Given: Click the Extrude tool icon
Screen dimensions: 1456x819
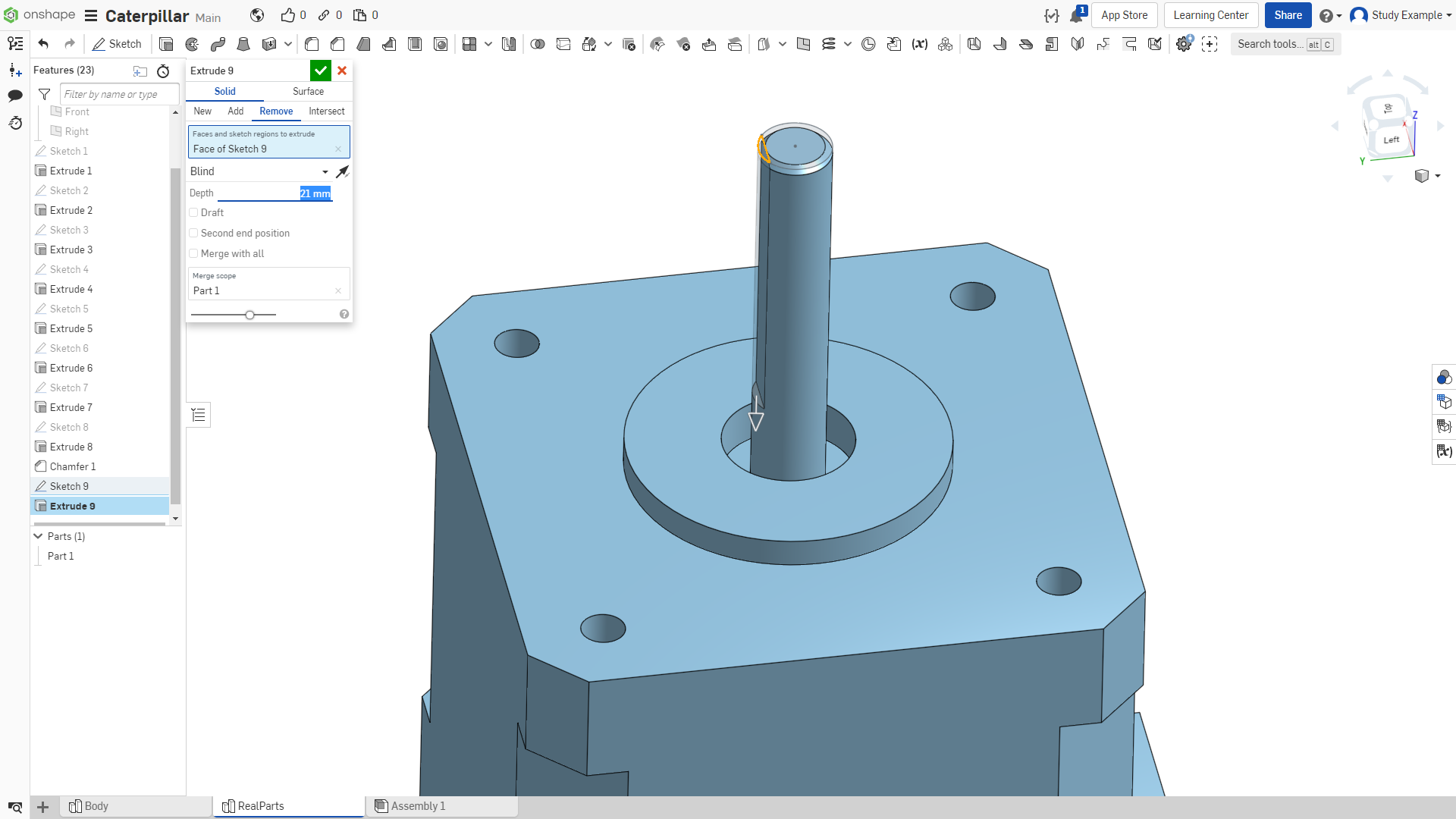Looking at the screenshot, I should (166, 44).
